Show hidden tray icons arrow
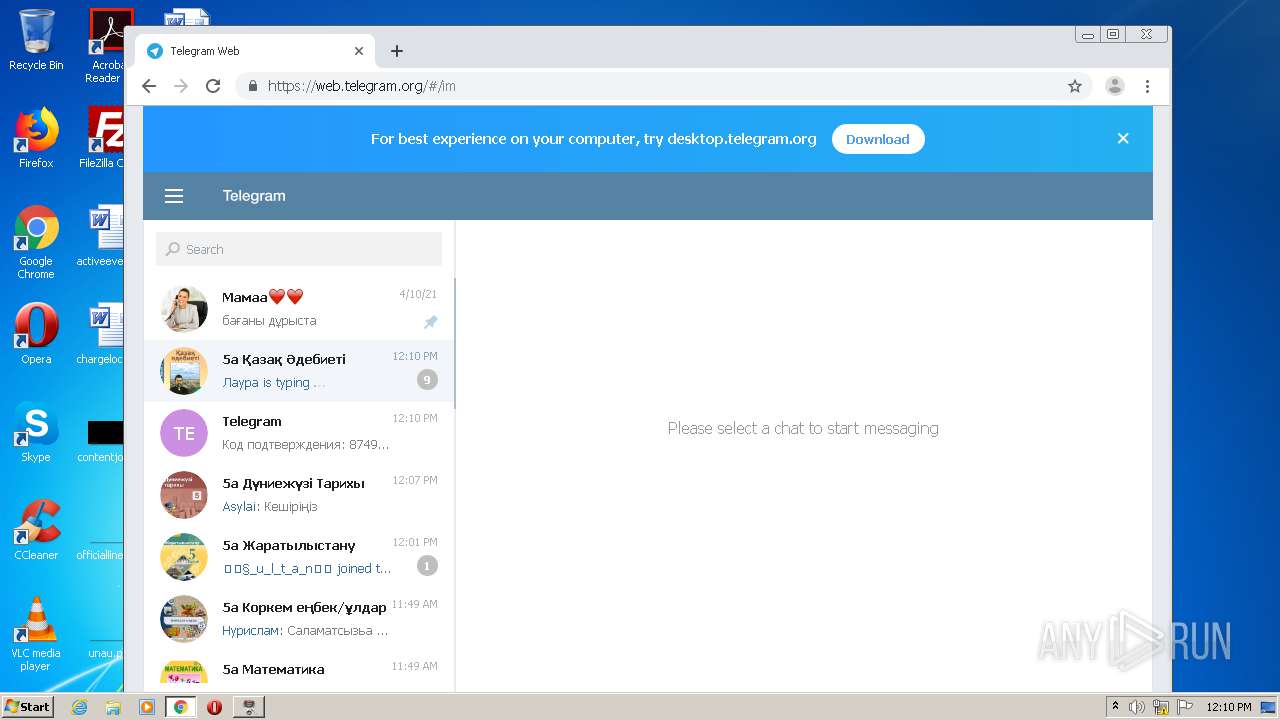The image size is (1280, 720). pyautogui.click(x=1115, y=707)
